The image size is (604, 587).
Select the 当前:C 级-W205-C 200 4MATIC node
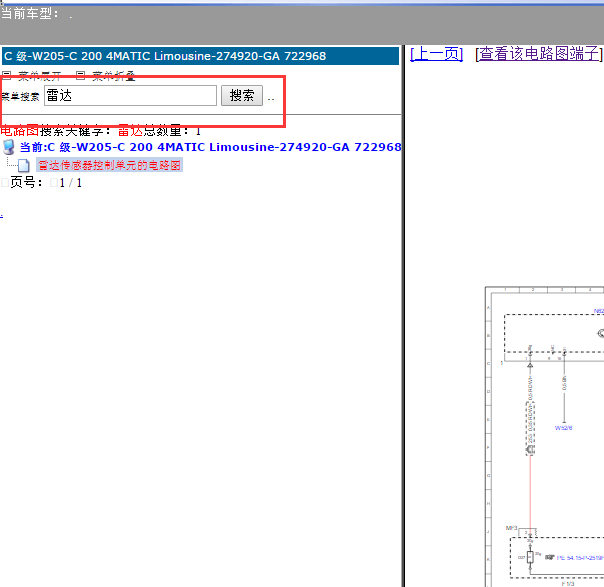click(210, 147)
